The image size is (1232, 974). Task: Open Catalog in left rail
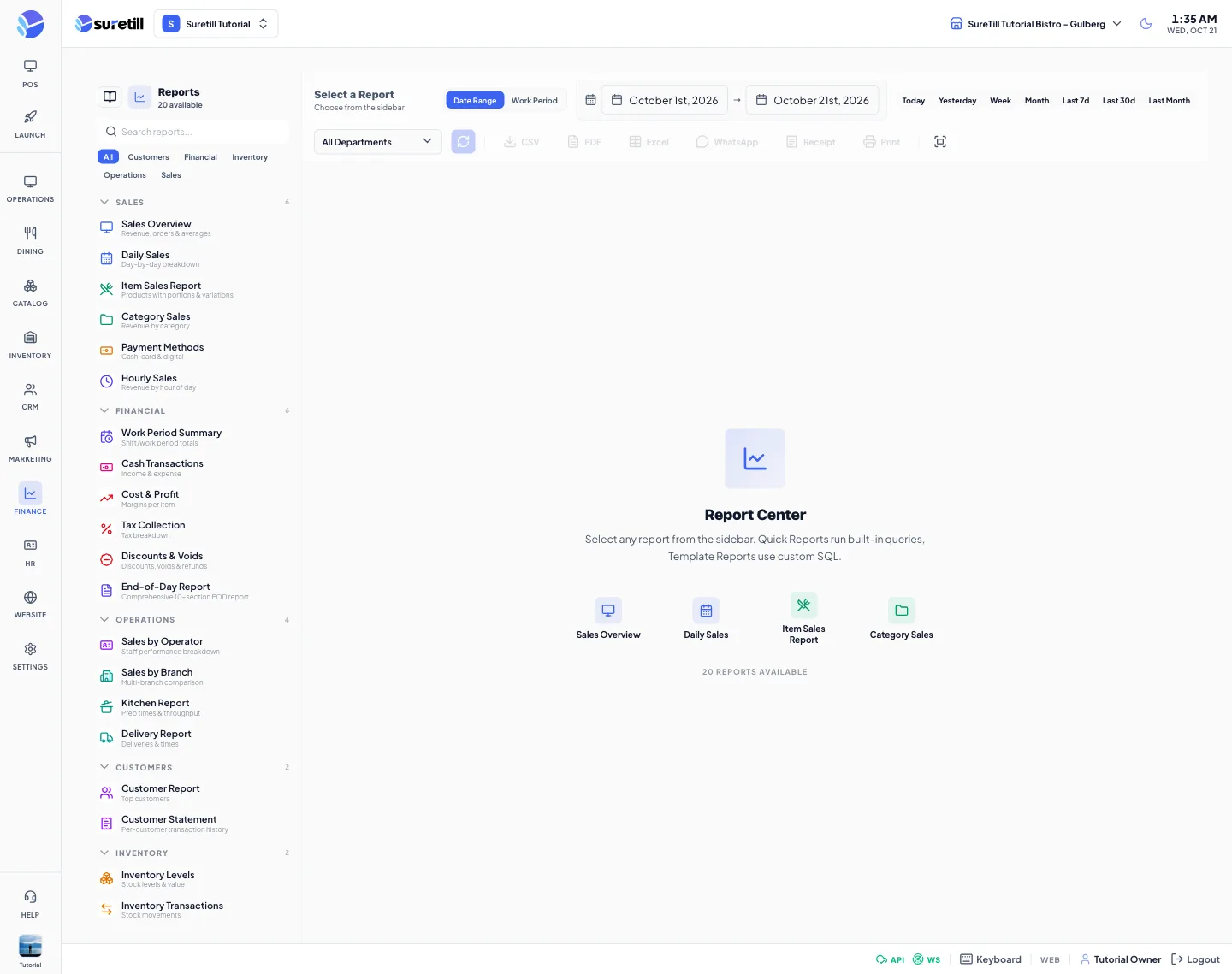click(x=30, y=292)
